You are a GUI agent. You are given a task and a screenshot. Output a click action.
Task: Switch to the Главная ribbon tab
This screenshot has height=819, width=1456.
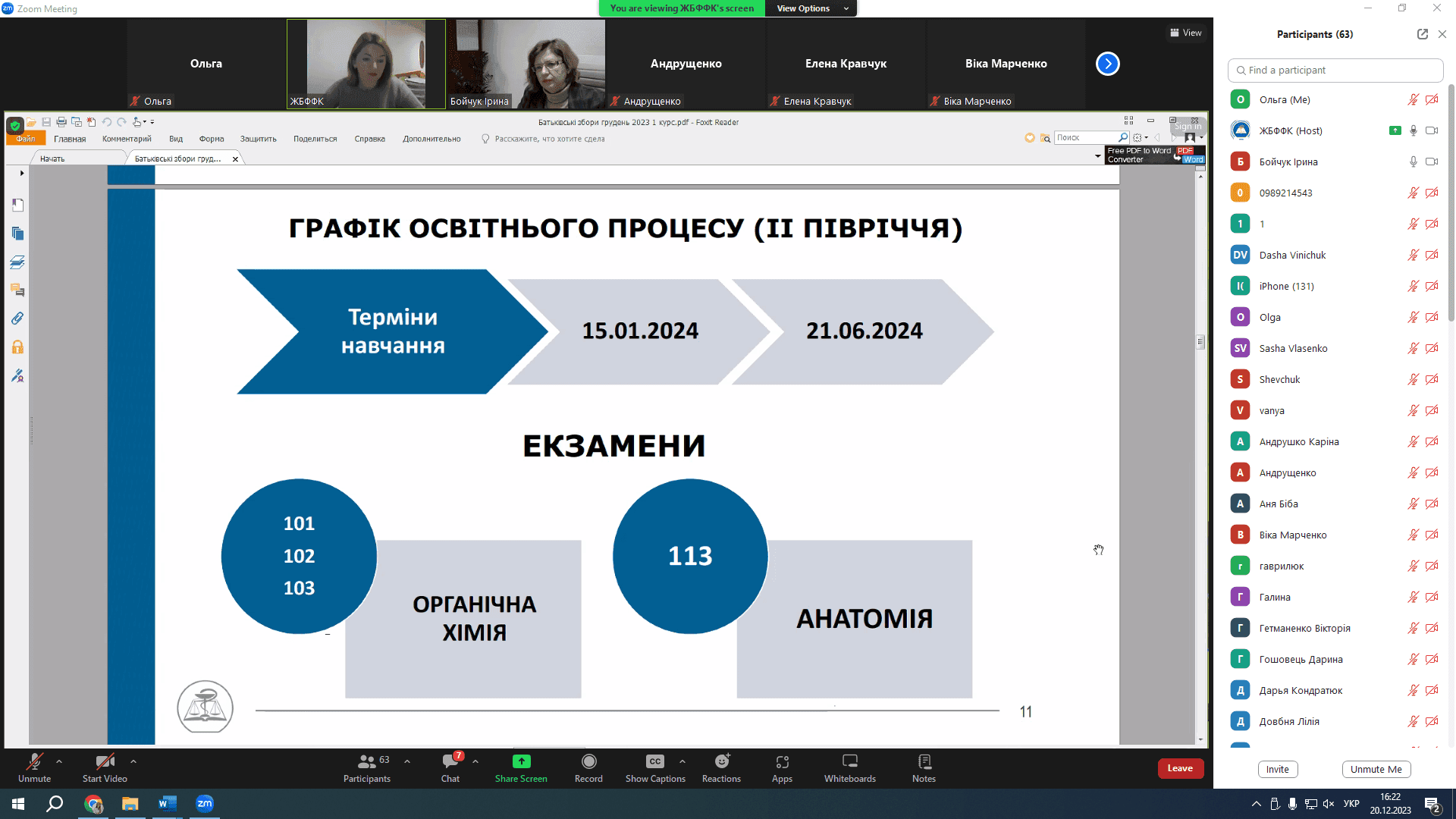(x=70, y=139)
